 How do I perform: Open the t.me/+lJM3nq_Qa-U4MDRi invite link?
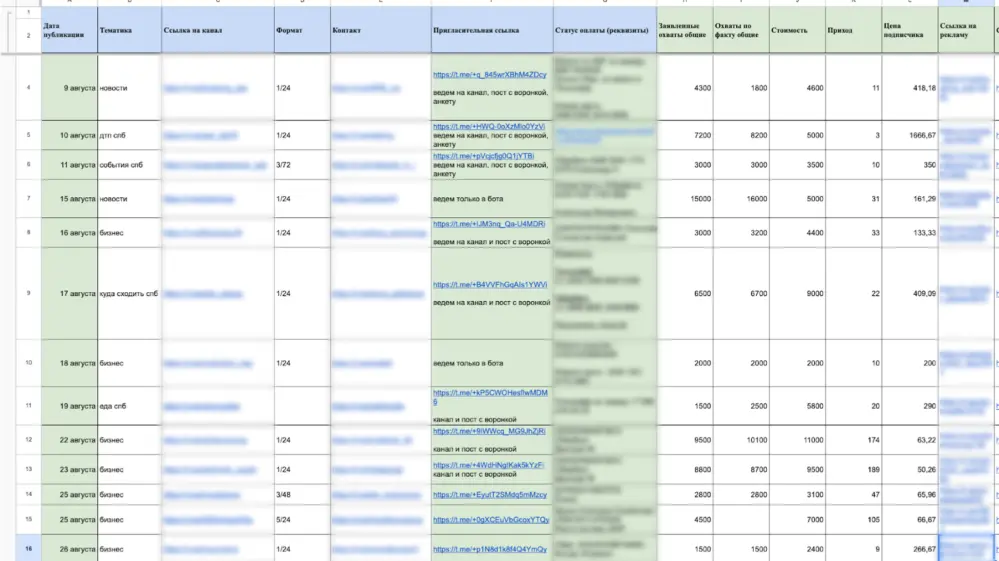(x=489, y=224)
